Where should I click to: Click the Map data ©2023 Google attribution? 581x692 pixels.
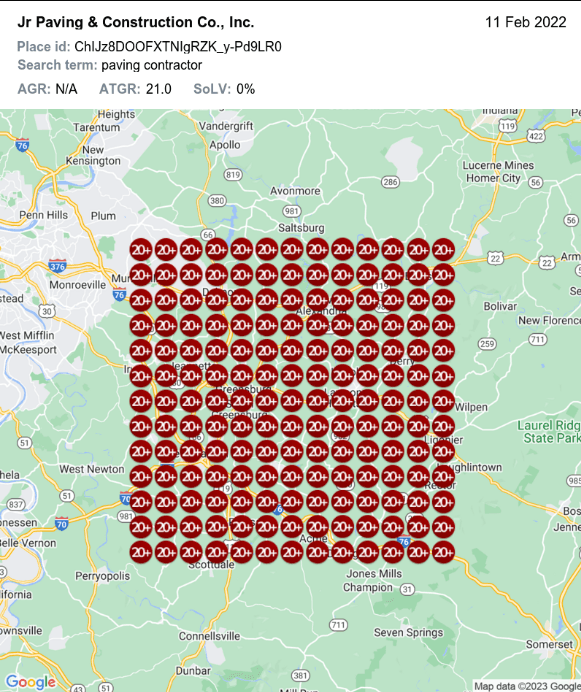click(x=527, y=686)
